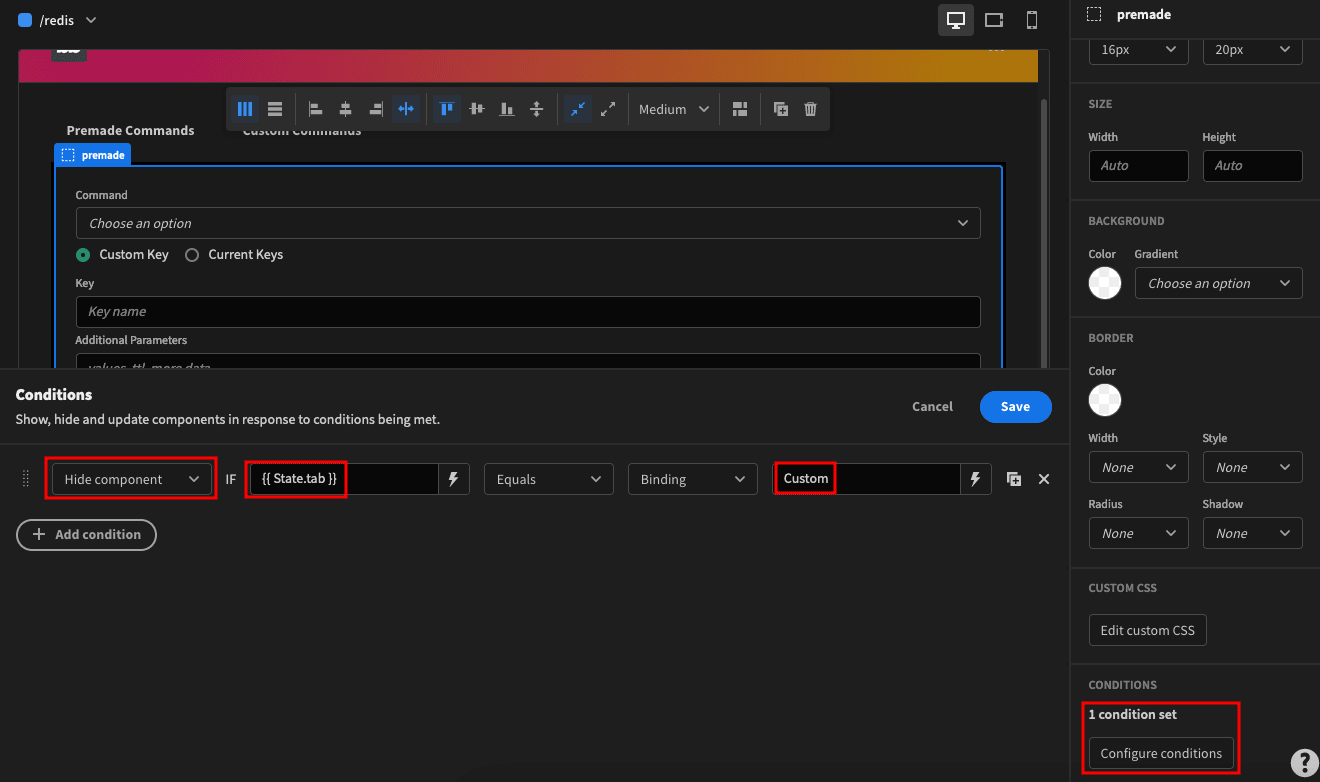Screen dimensions: 1320x782
Task: Open Configure conditions button
Action: click(x=1161, y=753)
